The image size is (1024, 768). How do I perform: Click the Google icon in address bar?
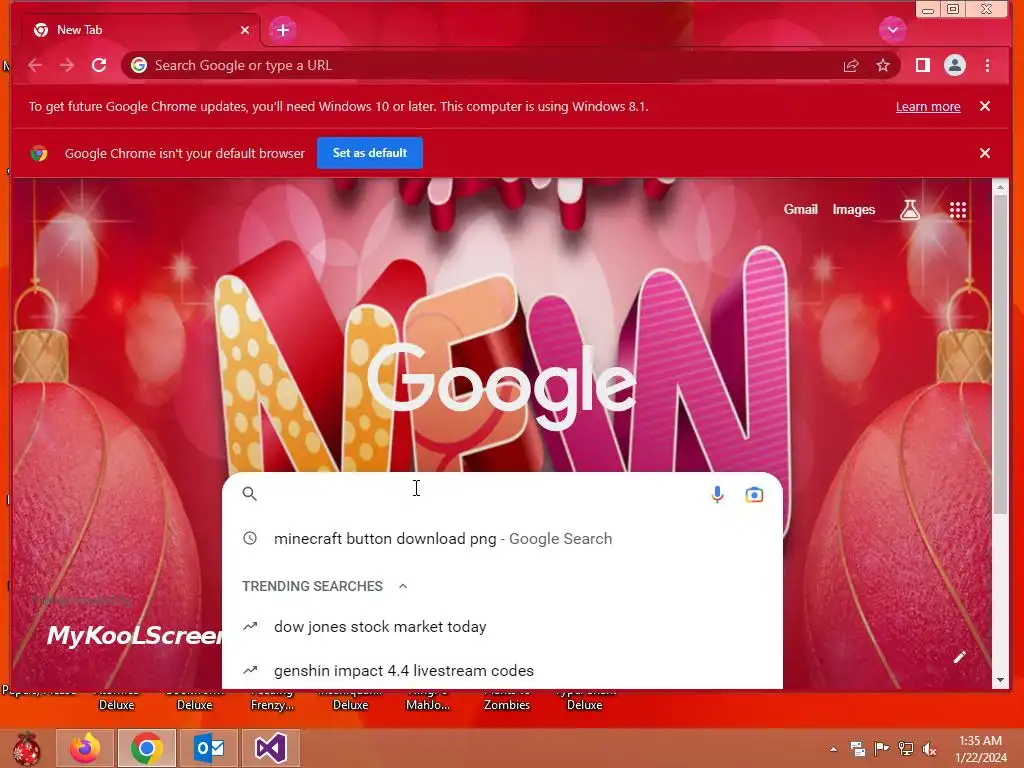(138, 65)
